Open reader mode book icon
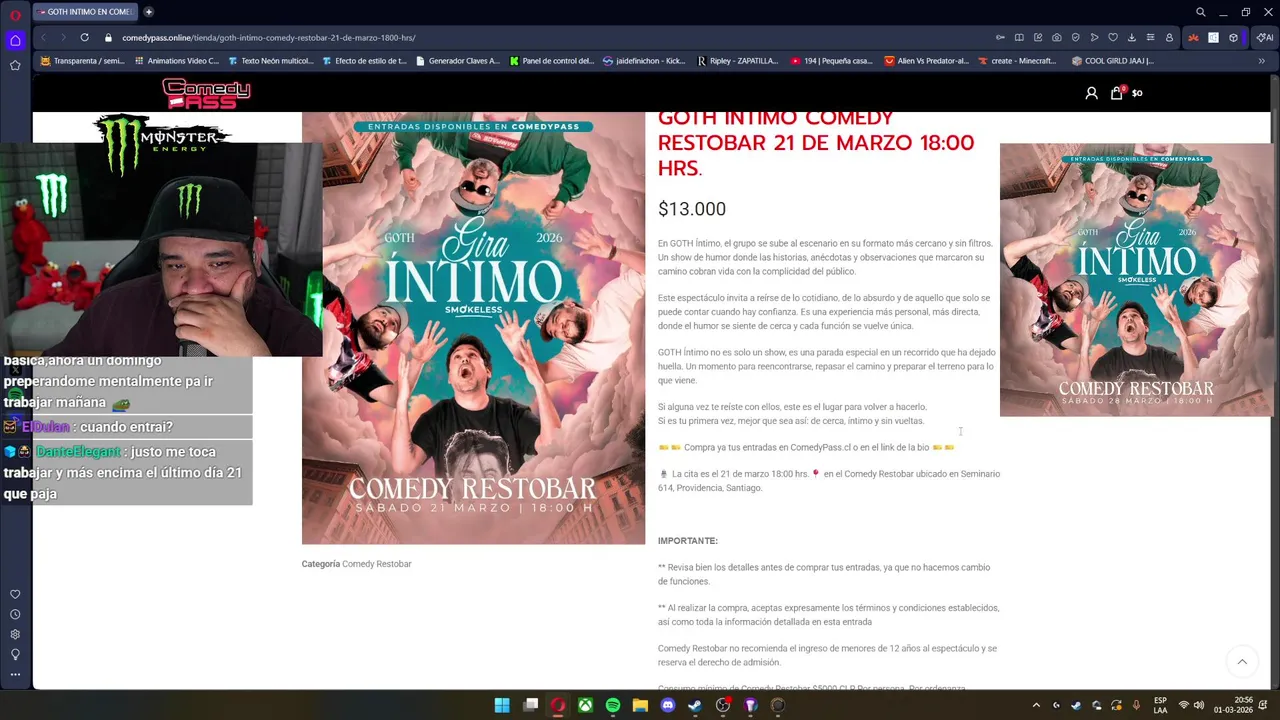The image size is (1280, 720). point(1019,38)
